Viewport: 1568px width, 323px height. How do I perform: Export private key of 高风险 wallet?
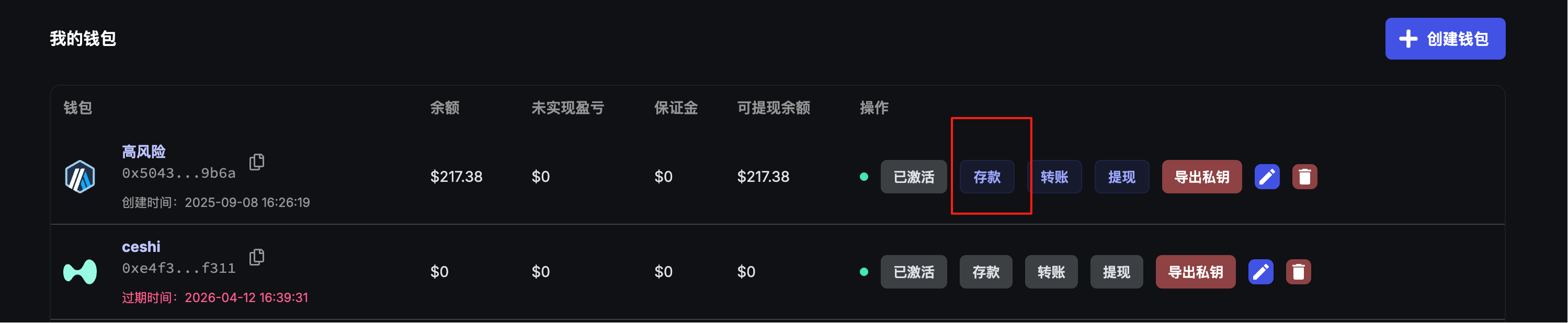click(1201, 177)
